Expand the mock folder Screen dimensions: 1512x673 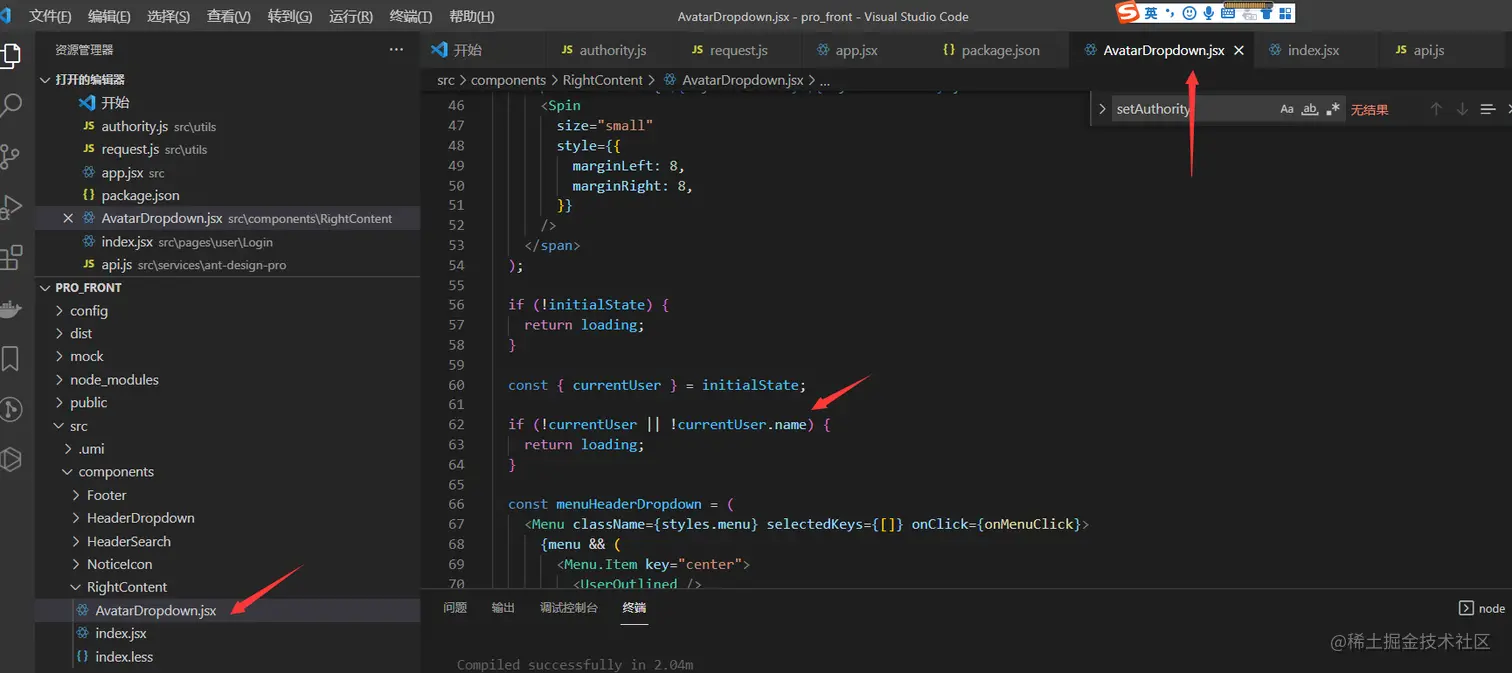click(228, 357)
